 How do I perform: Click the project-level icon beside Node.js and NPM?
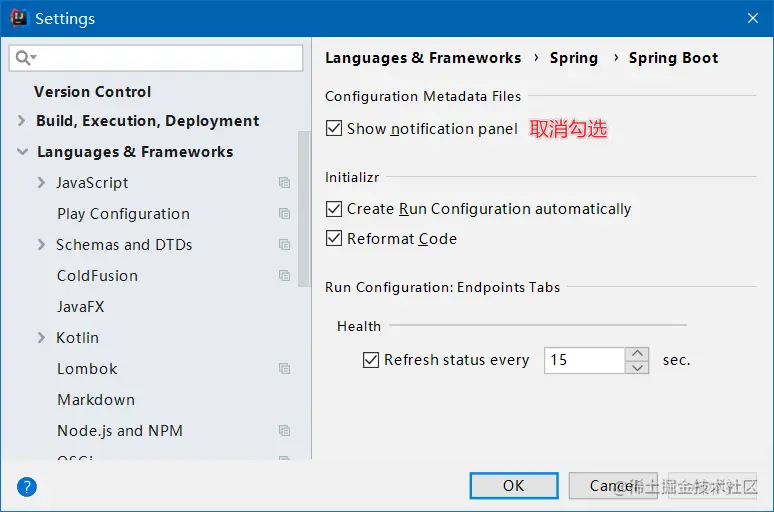click(x=284, y=431)
